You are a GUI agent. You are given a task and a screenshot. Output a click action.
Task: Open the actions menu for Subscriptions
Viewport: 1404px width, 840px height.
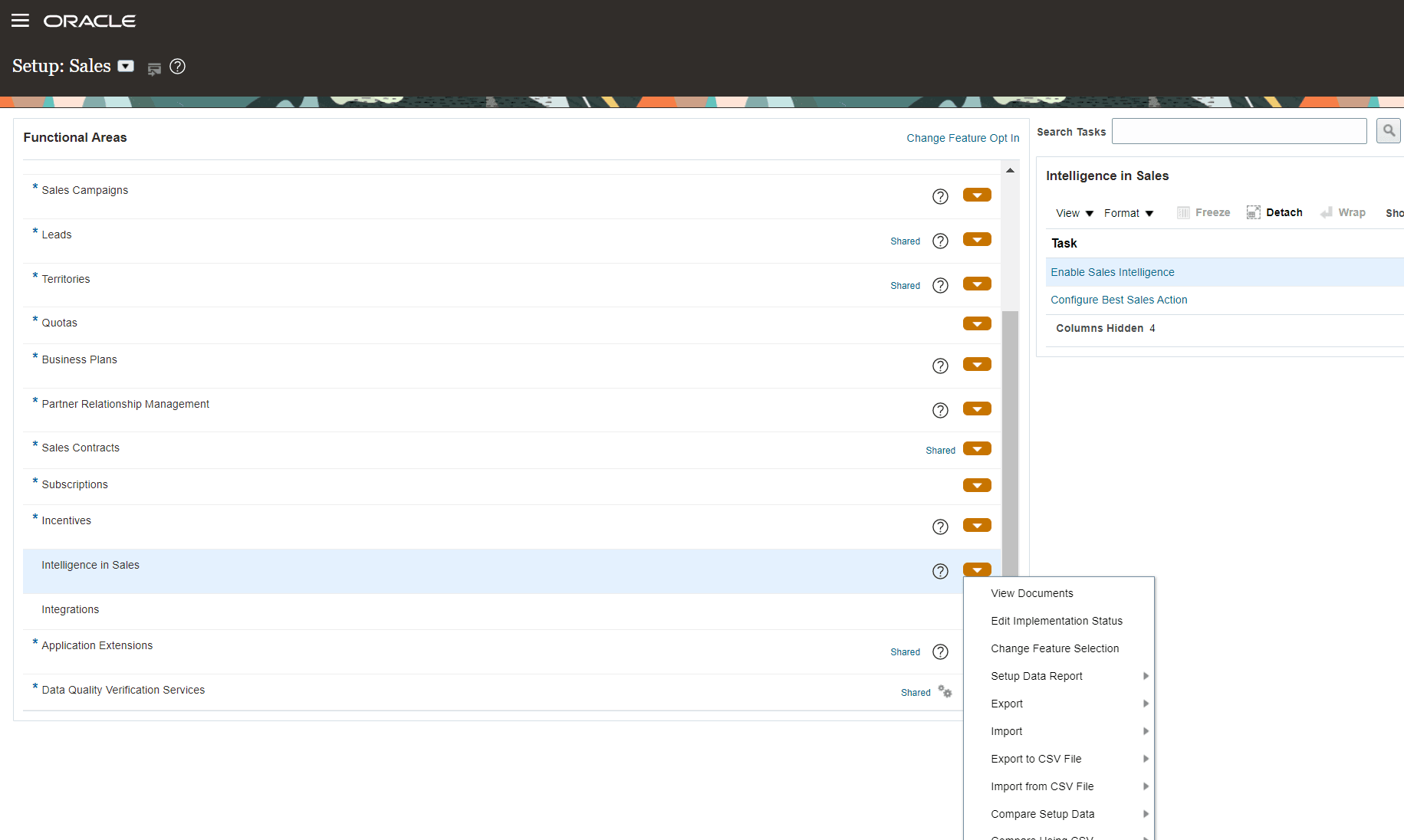pyautogui.click(x=977, y=486)
